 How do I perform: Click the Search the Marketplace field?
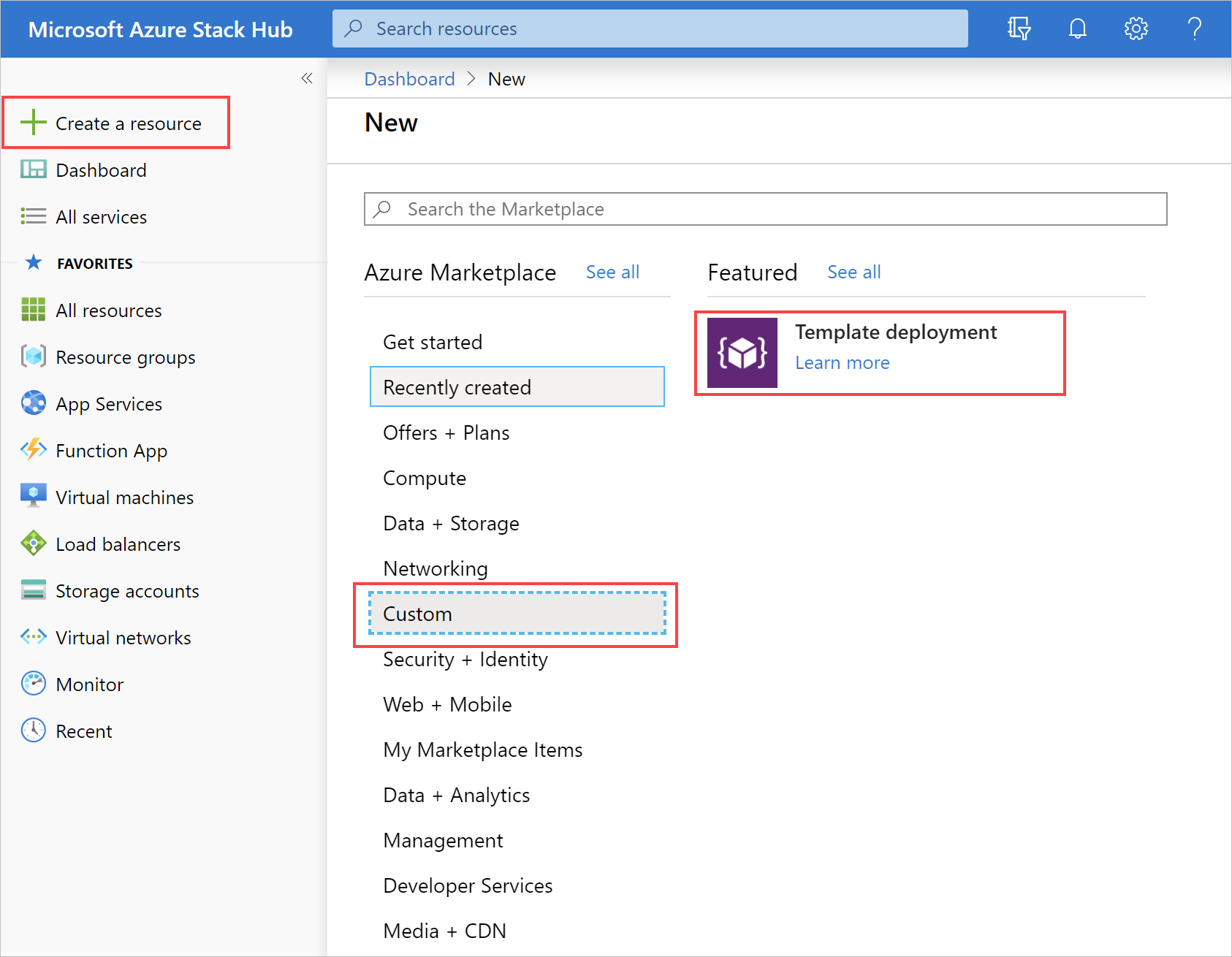[x=765, y=209]
